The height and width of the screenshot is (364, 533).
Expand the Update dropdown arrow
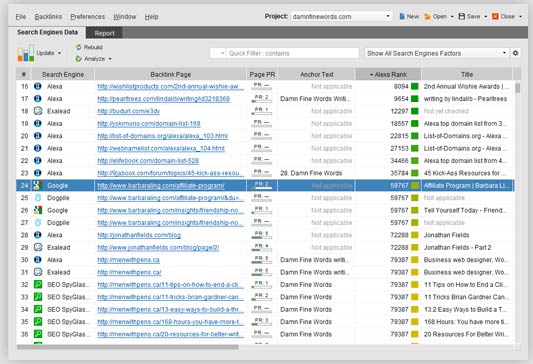pyautogui.click(x=59, y=53)
